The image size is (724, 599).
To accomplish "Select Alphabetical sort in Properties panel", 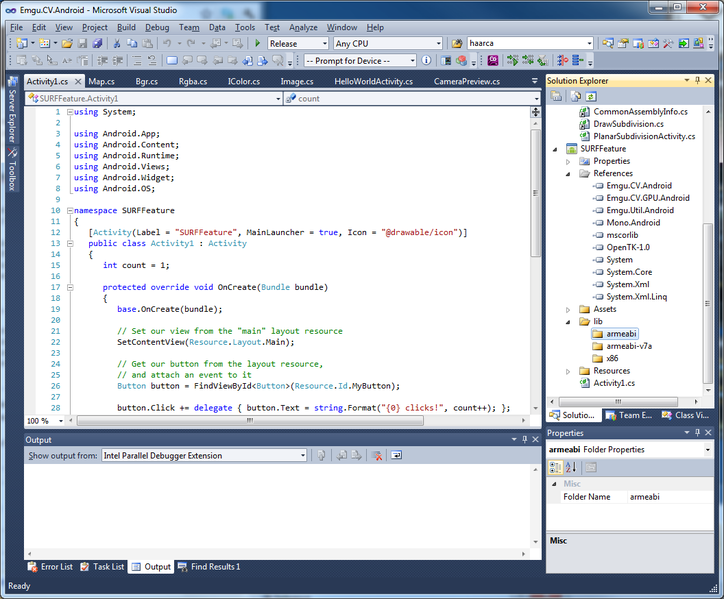I will pos(571,467).
